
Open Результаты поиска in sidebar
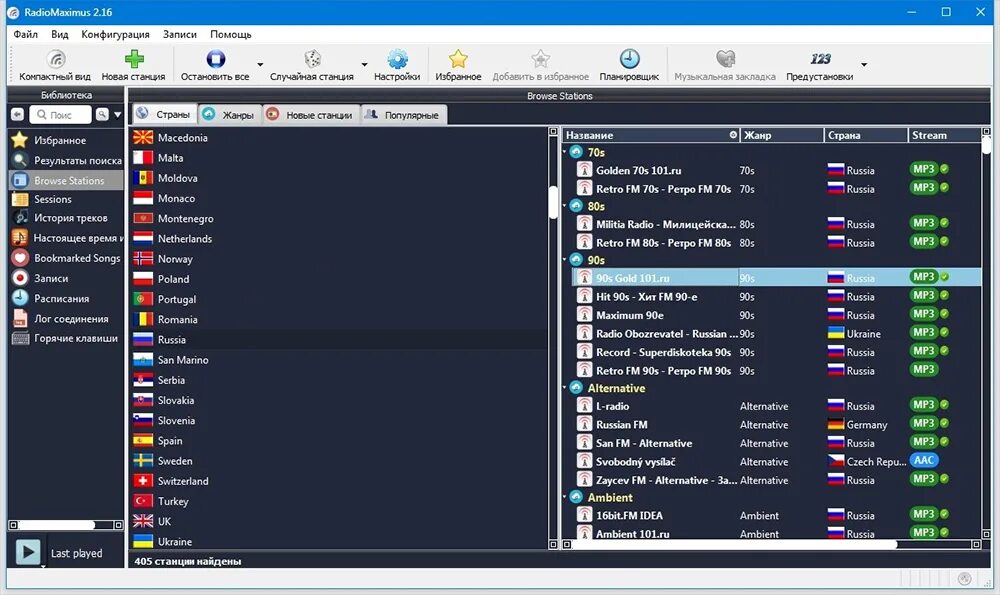click(66, 160)
